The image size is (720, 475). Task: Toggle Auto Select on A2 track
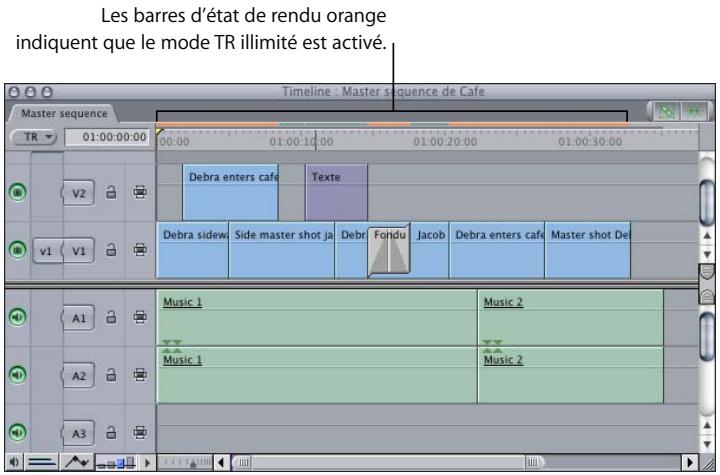140,375
